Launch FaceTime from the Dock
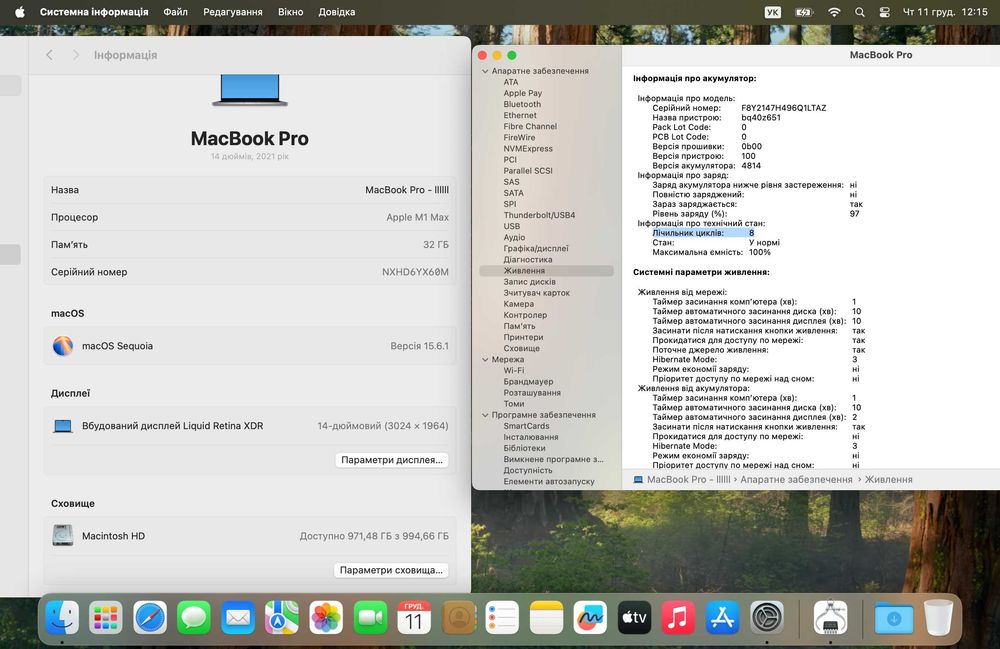 coord(370,617)
